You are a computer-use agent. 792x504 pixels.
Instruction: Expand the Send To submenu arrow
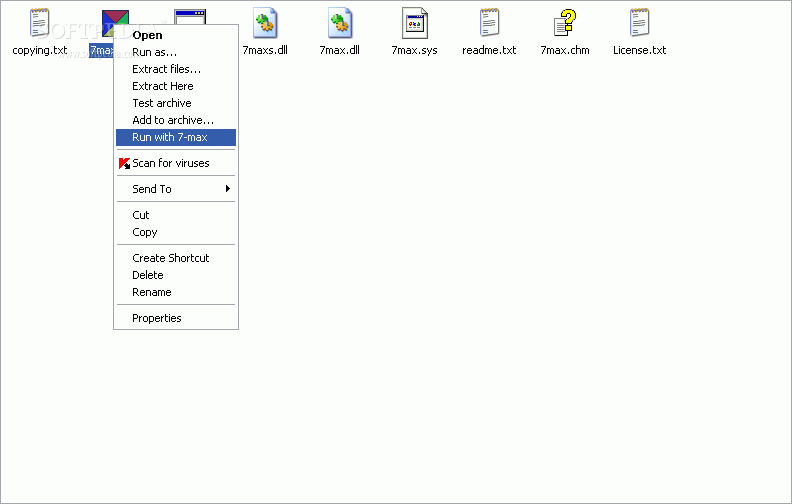[x=228, y=189]
